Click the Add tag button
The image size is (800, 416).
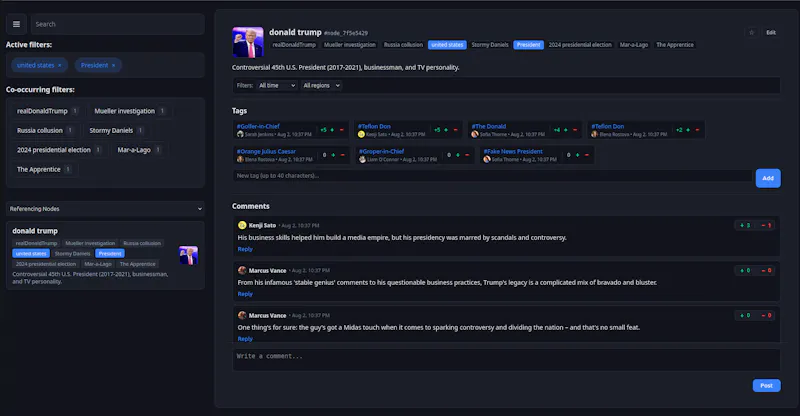pyautogui.click(x=768, y=178)
